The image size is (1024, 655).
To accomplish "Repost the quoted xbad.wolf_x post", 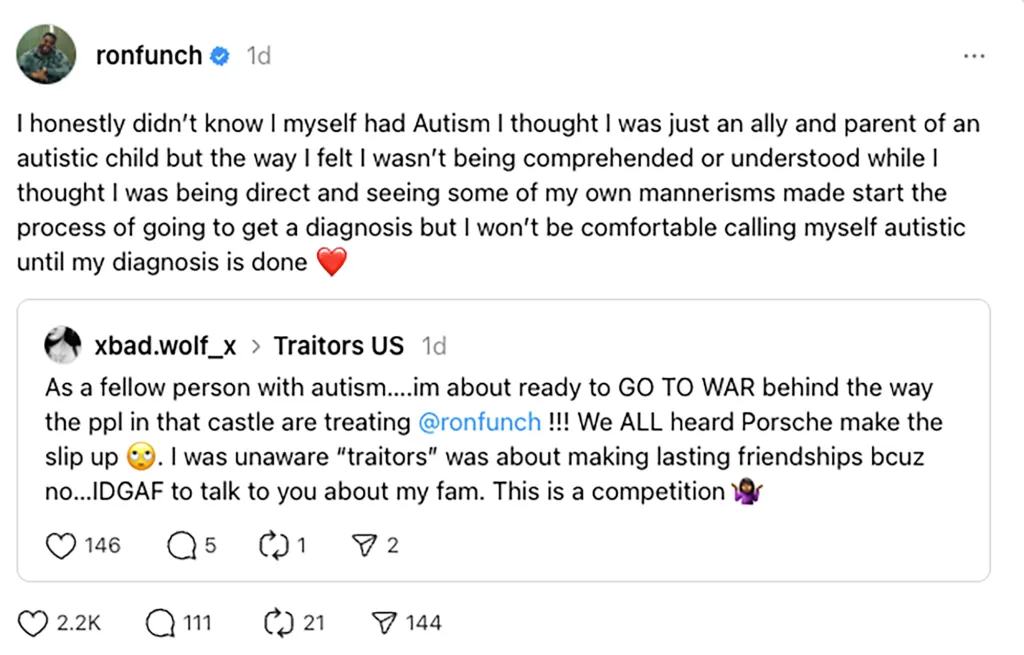I will tap(272, 545).
